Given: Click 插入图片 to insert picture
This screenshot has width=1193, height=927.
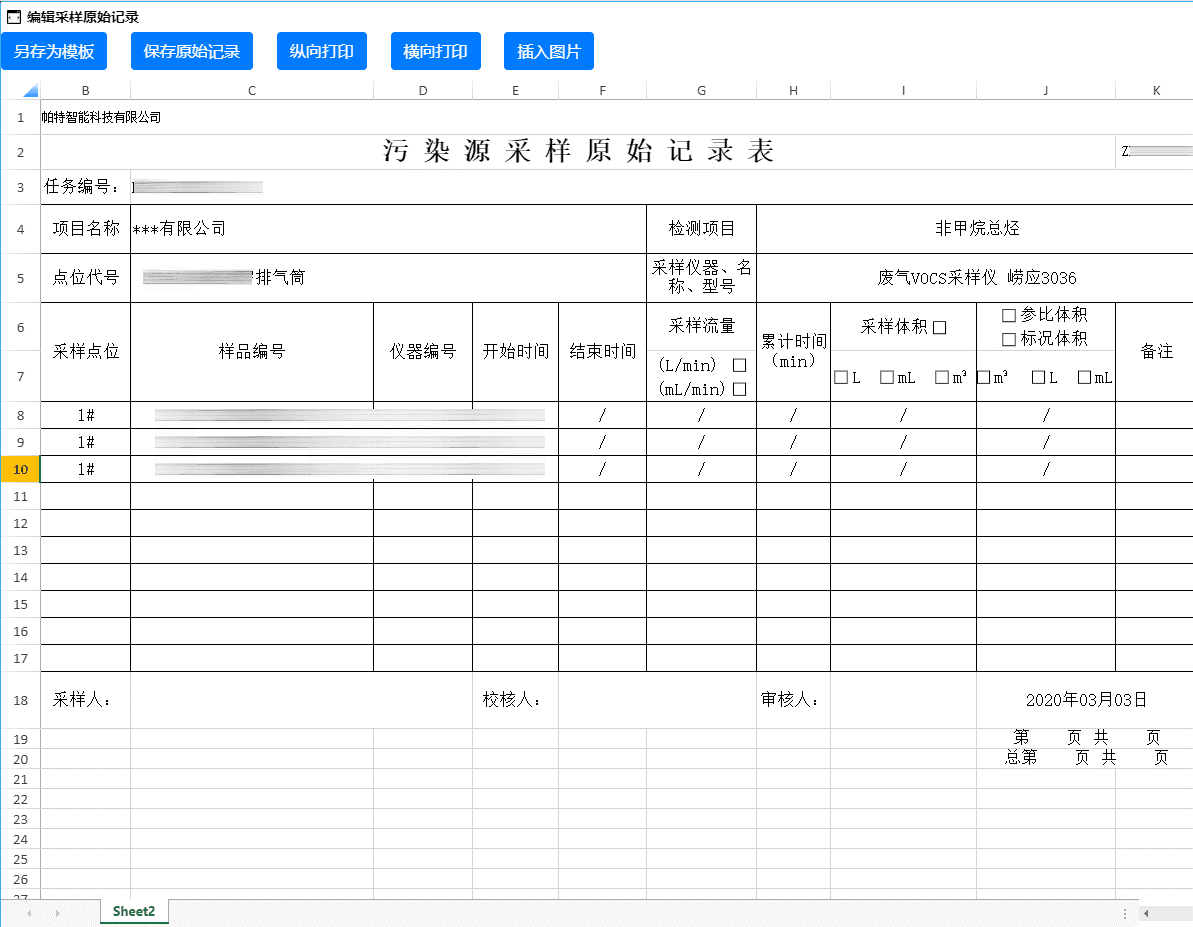Looking at the screenshot, I should (x=549, y=51).
